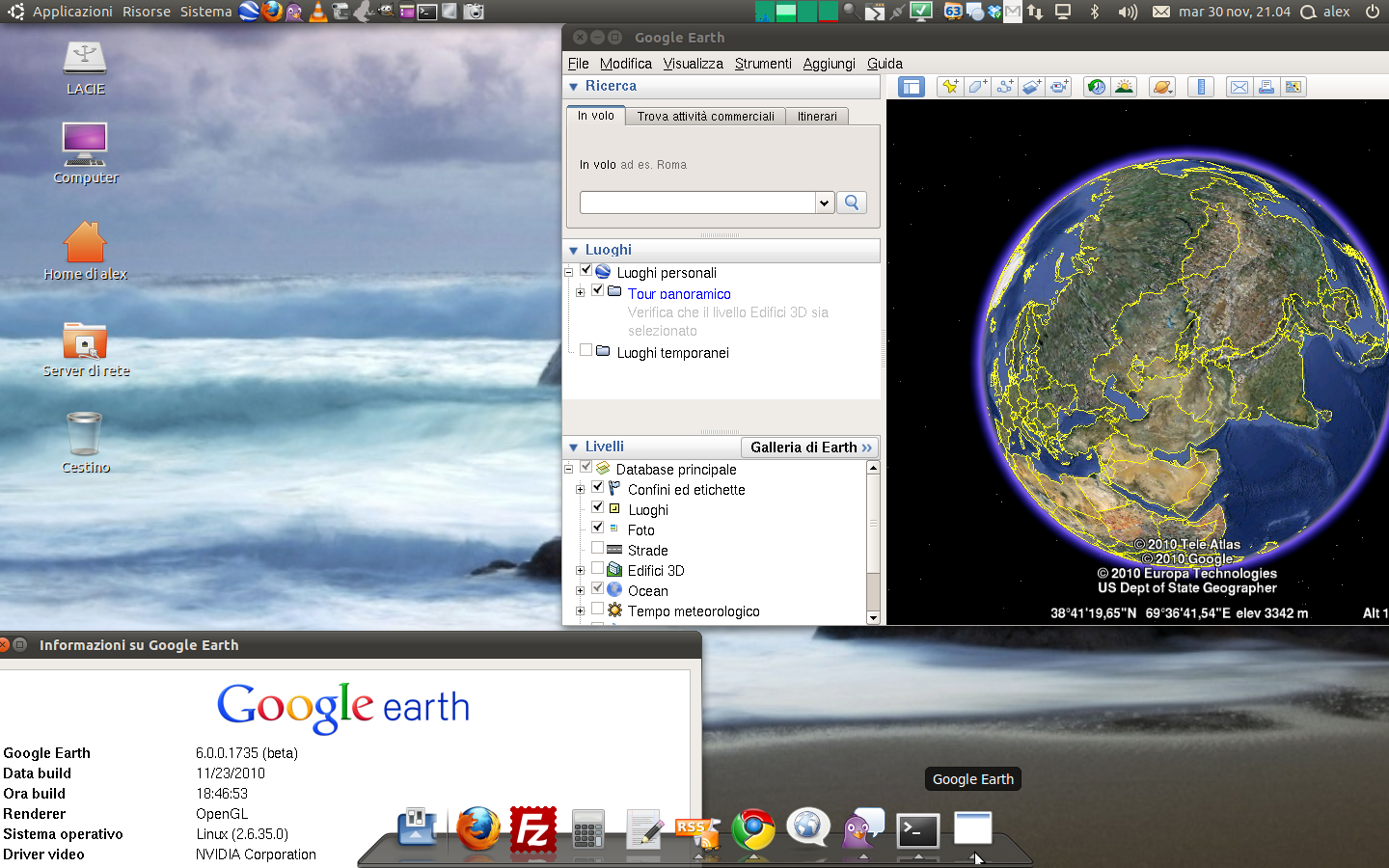This screenshot has width=1389, height=868.
Task: Hide the sidebar using the sidebar icon
Action: 912,87
